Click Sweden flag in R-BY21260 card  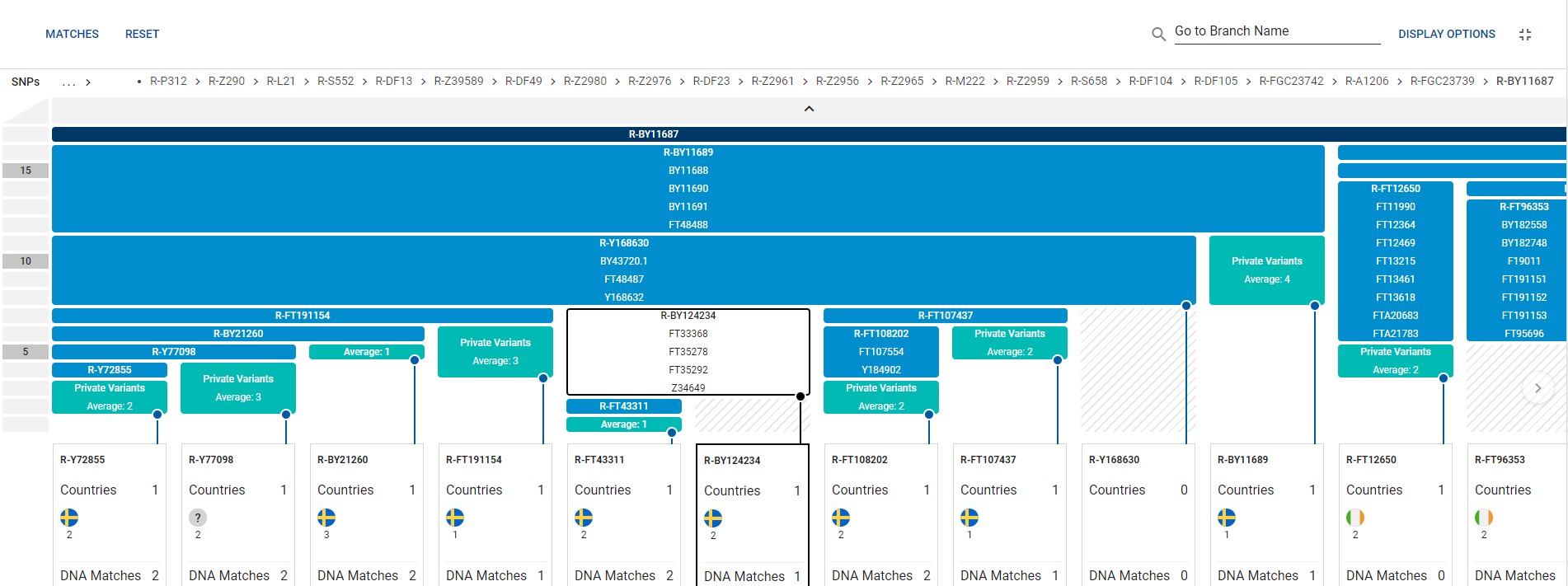pos(326,518)
